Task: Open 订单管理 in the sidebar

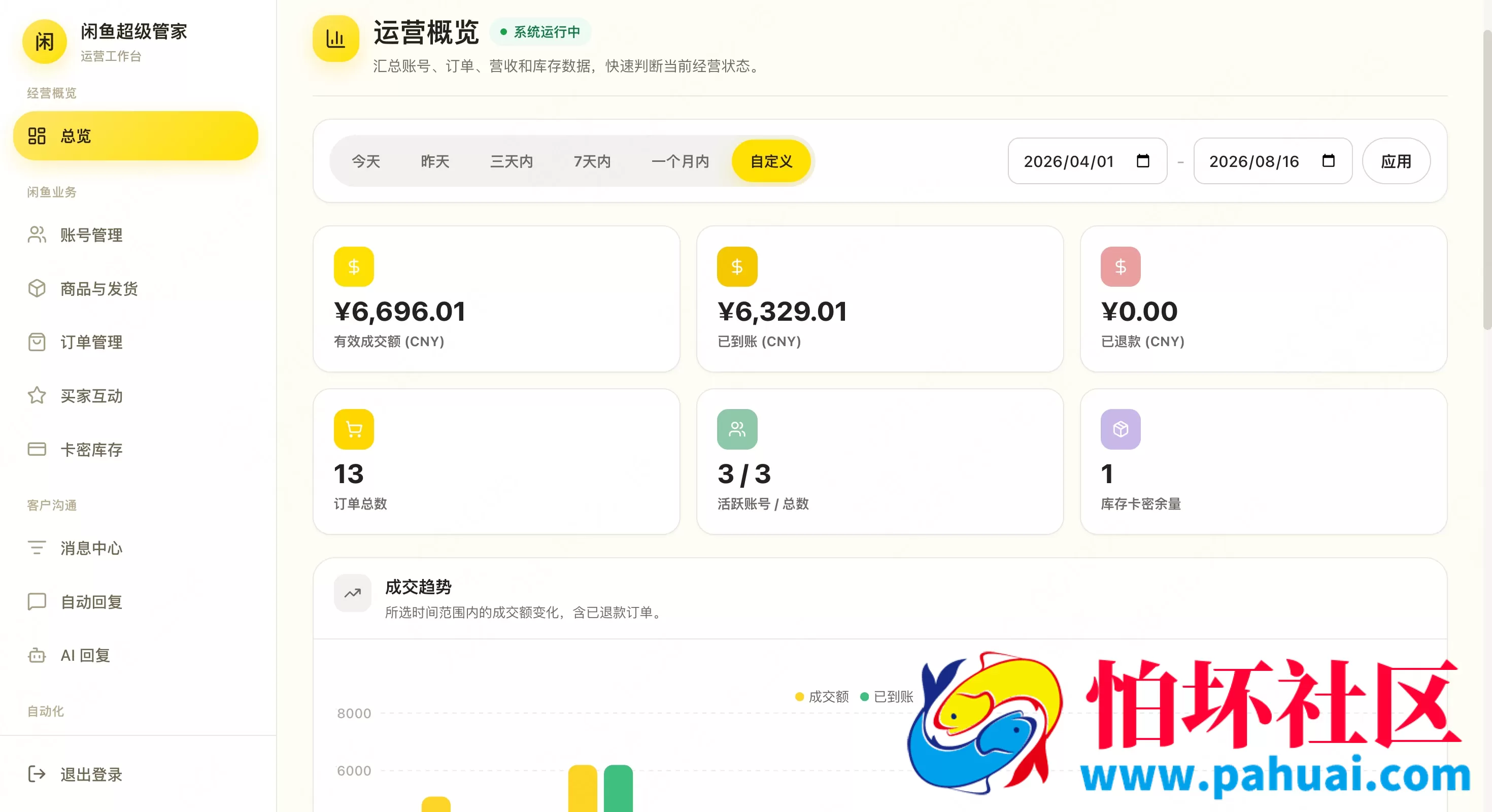Action: click(x=135, y=342)
